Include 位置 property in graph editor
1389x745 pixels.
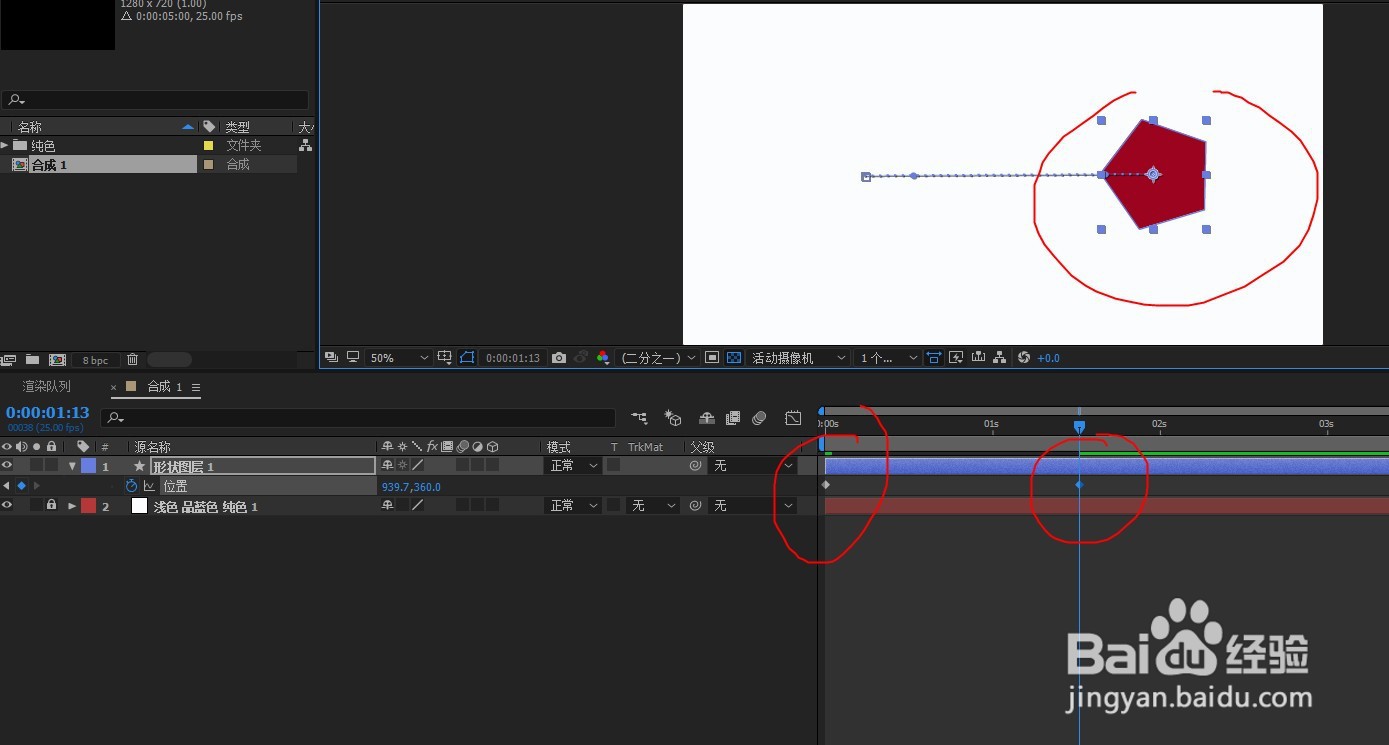click(x=149, y=486)
